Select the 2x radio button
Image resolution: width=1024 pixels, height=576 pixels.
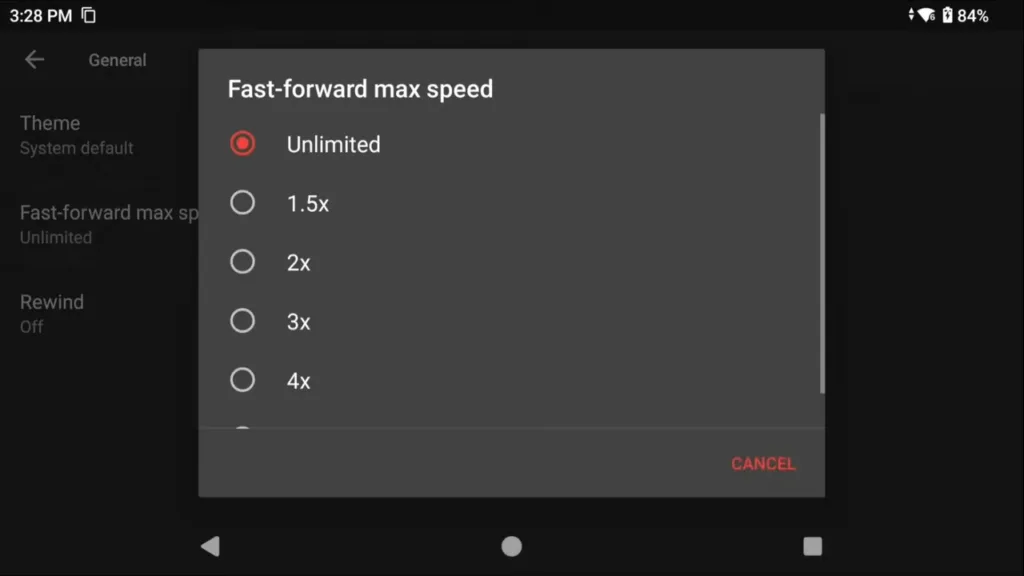click(242, 262)
